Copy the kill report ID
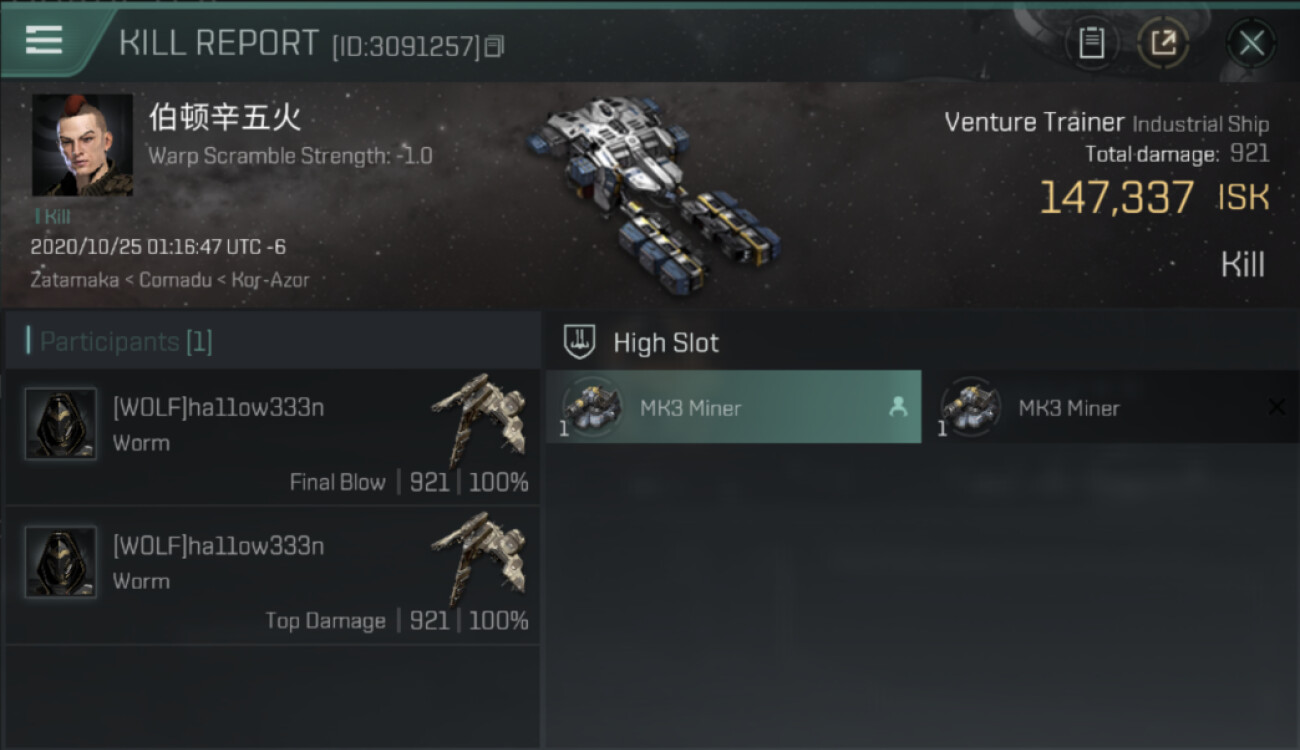The height and width of the screenshot is (750, 1300). [x=494, y=46]
